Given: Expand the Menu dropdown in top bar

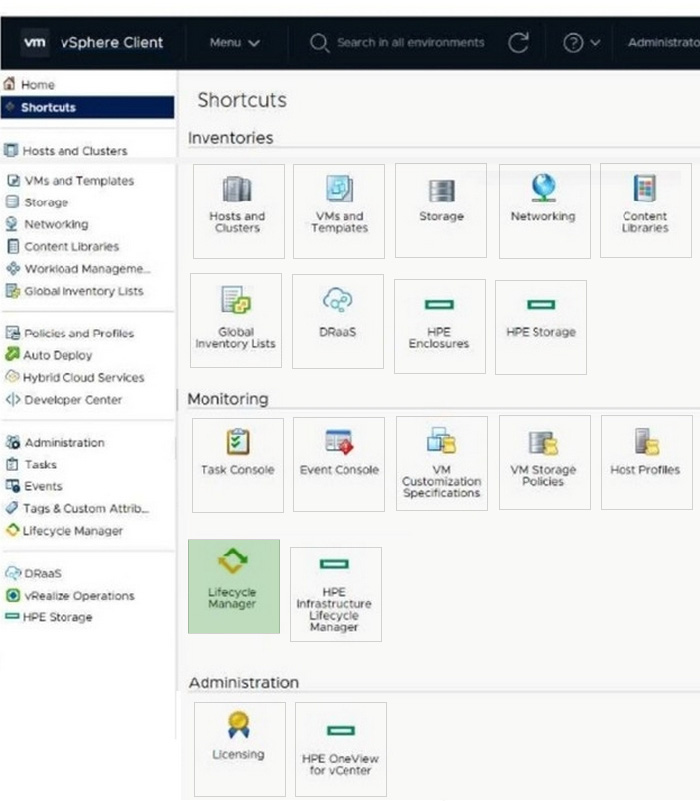Looking at the screenshot, I should 235,43.
